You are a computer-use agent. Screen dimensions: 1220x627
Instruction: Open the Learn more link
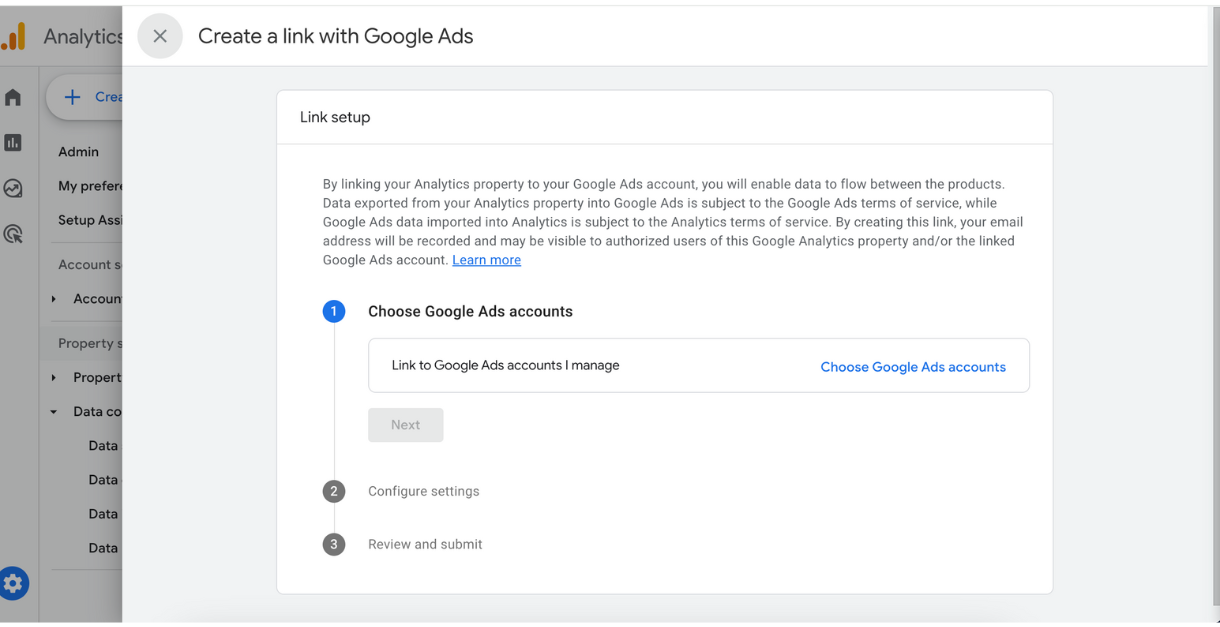486,260
